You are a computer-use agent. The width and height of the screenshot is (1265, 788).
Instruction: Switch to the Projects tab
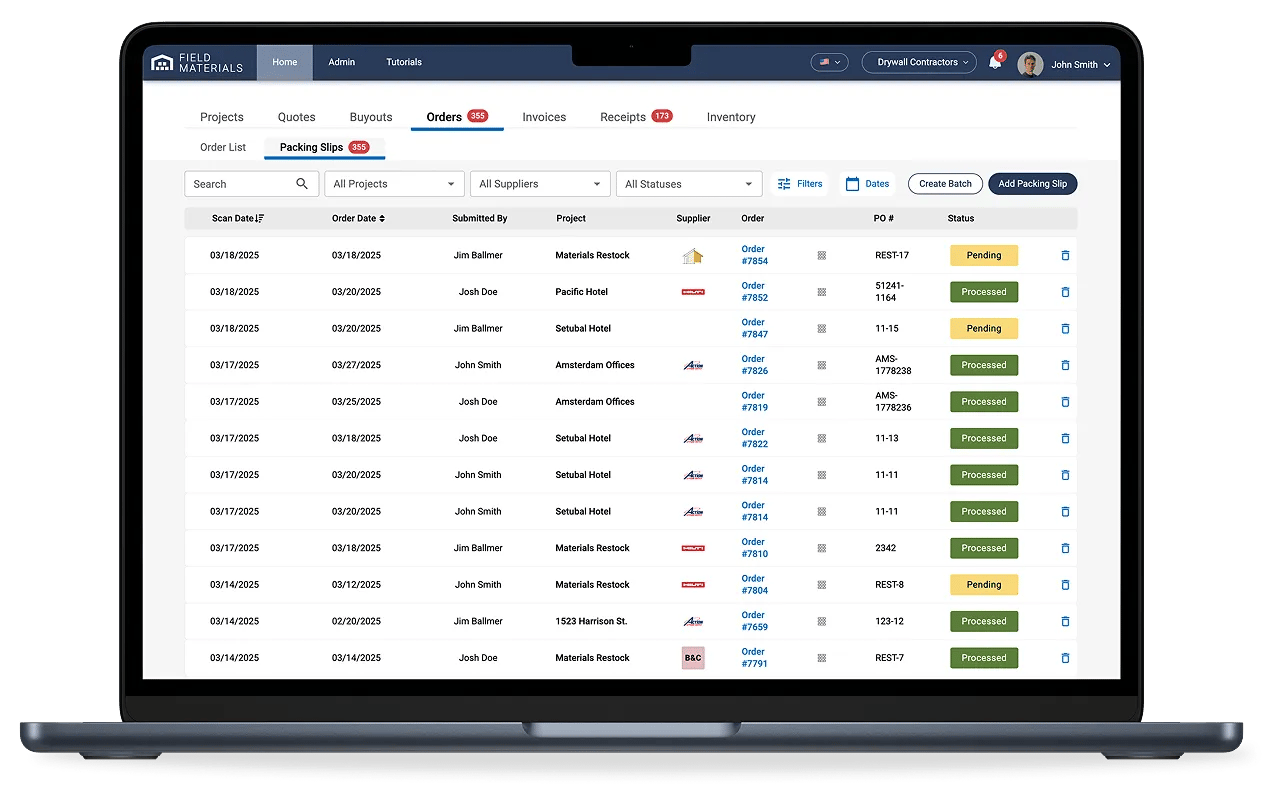pyautogui.click(x=222, y=117)
